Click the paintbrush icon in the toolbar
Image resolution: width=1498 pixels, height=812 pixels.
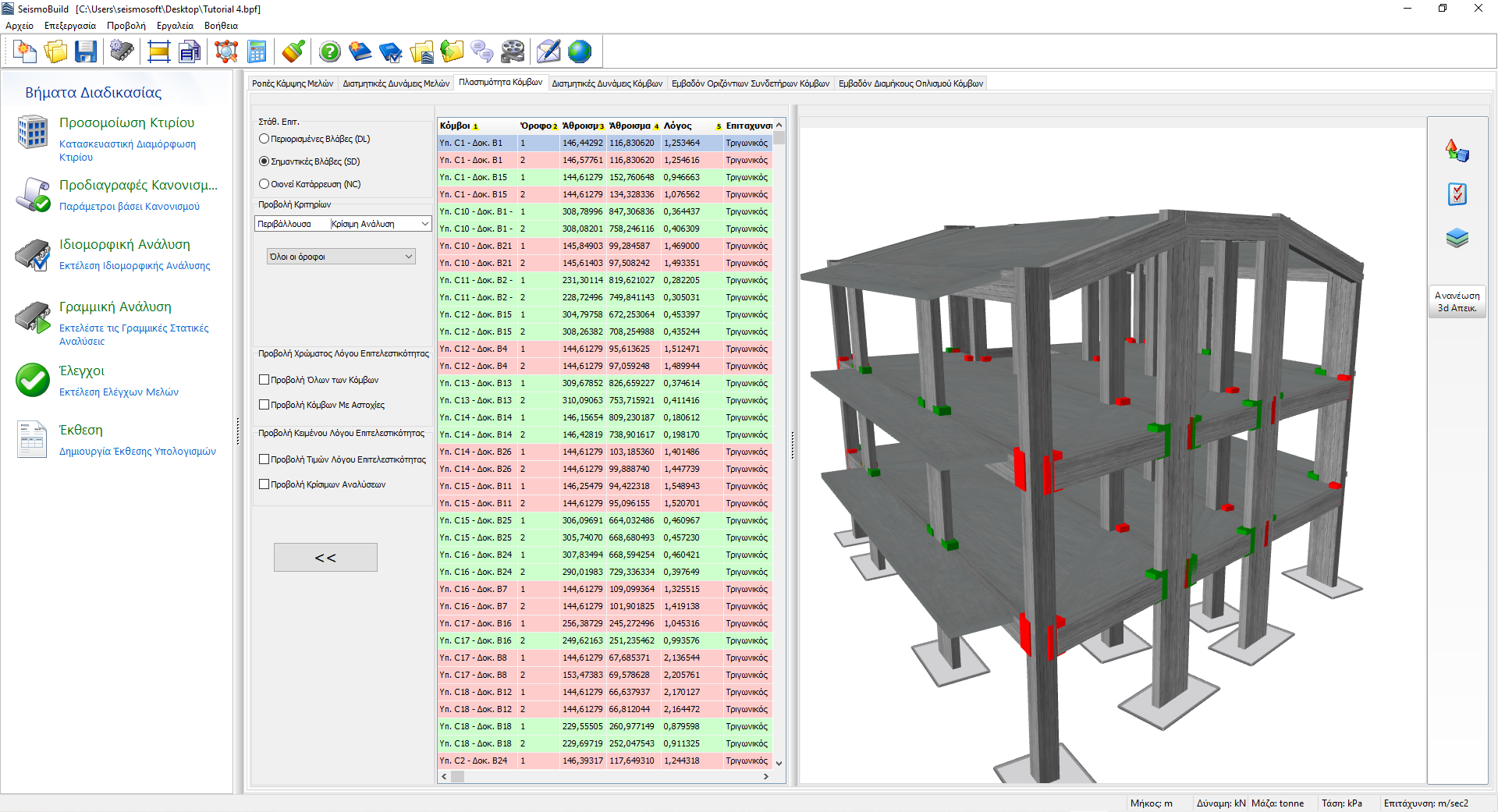click(x=293, y=52)
